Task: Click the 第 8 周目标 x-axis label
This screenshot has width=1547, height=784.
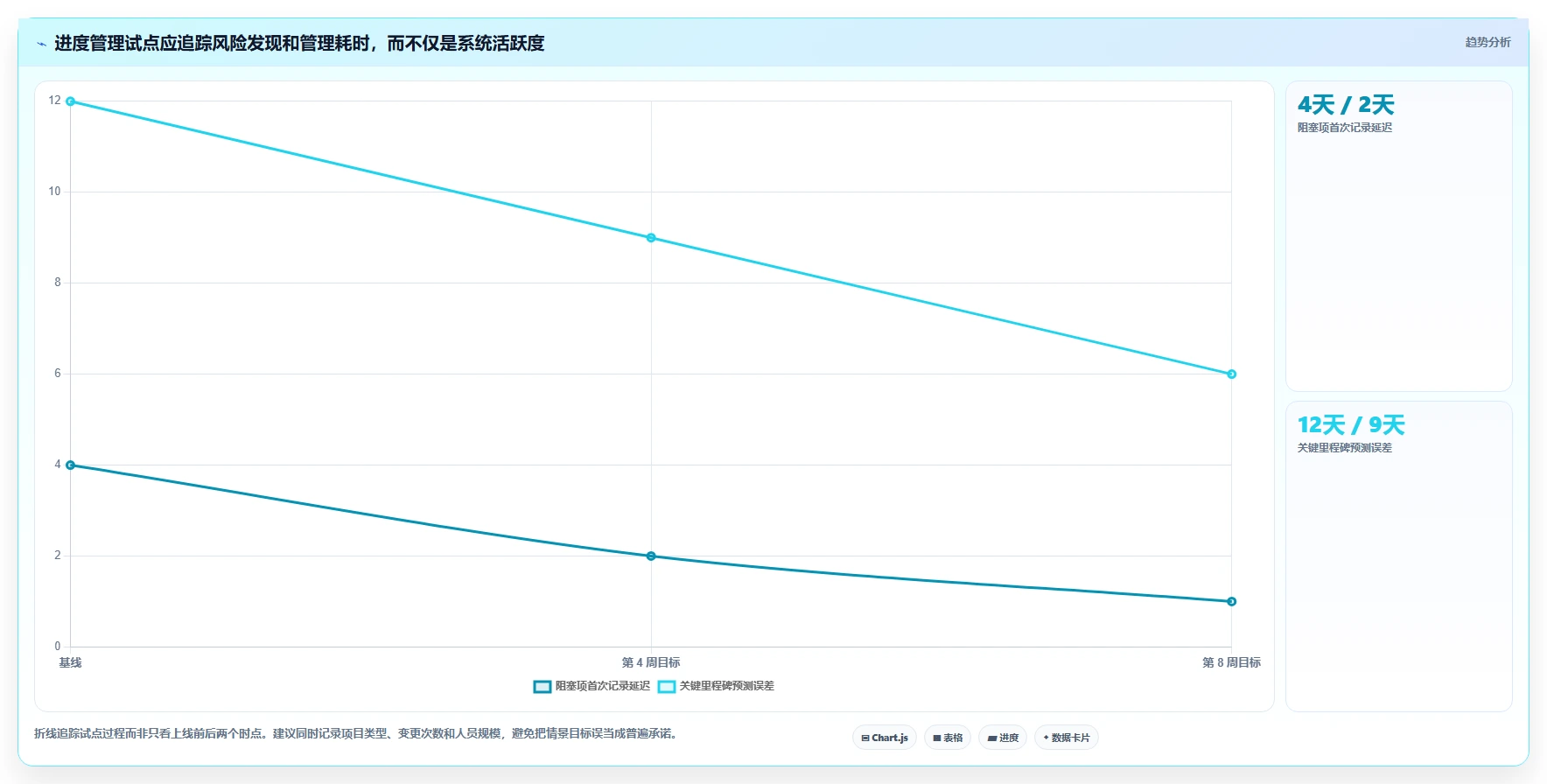Action: pyautogui.click(x=1231, y=663)
